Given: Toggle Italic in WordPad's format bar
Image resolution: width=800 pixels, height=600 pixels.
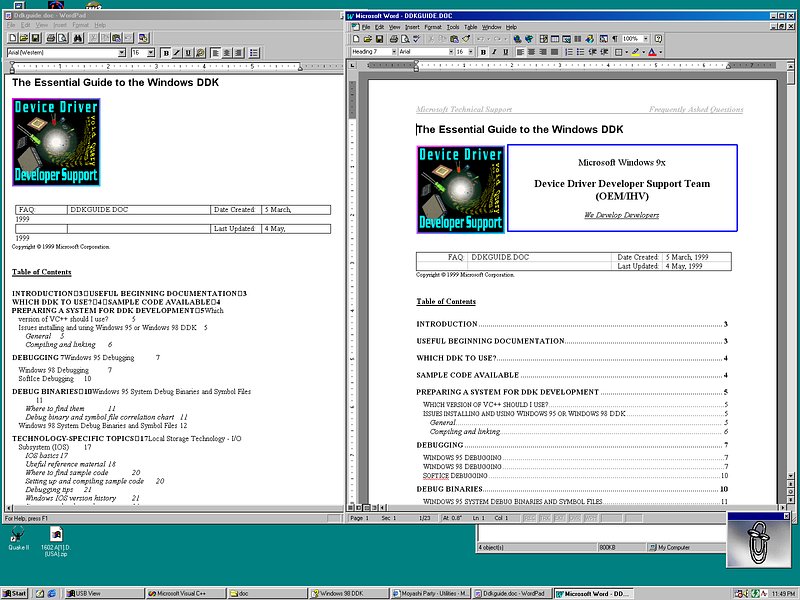Looking at the screenshot, I should click(x=176, y=52).
